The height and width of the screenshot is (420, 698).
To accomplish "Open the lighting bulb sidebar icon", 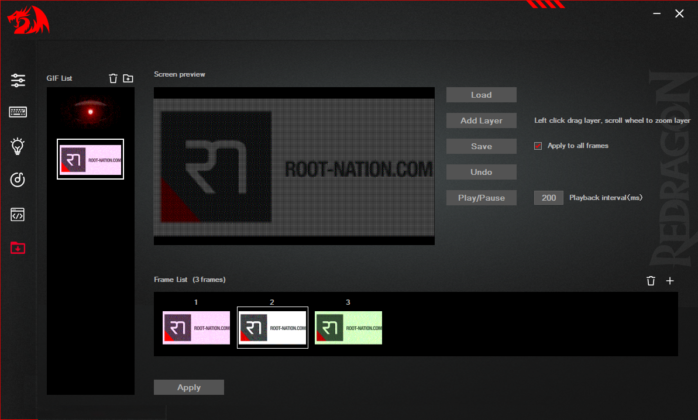I will pyautogui.click(x=17, y=146).
